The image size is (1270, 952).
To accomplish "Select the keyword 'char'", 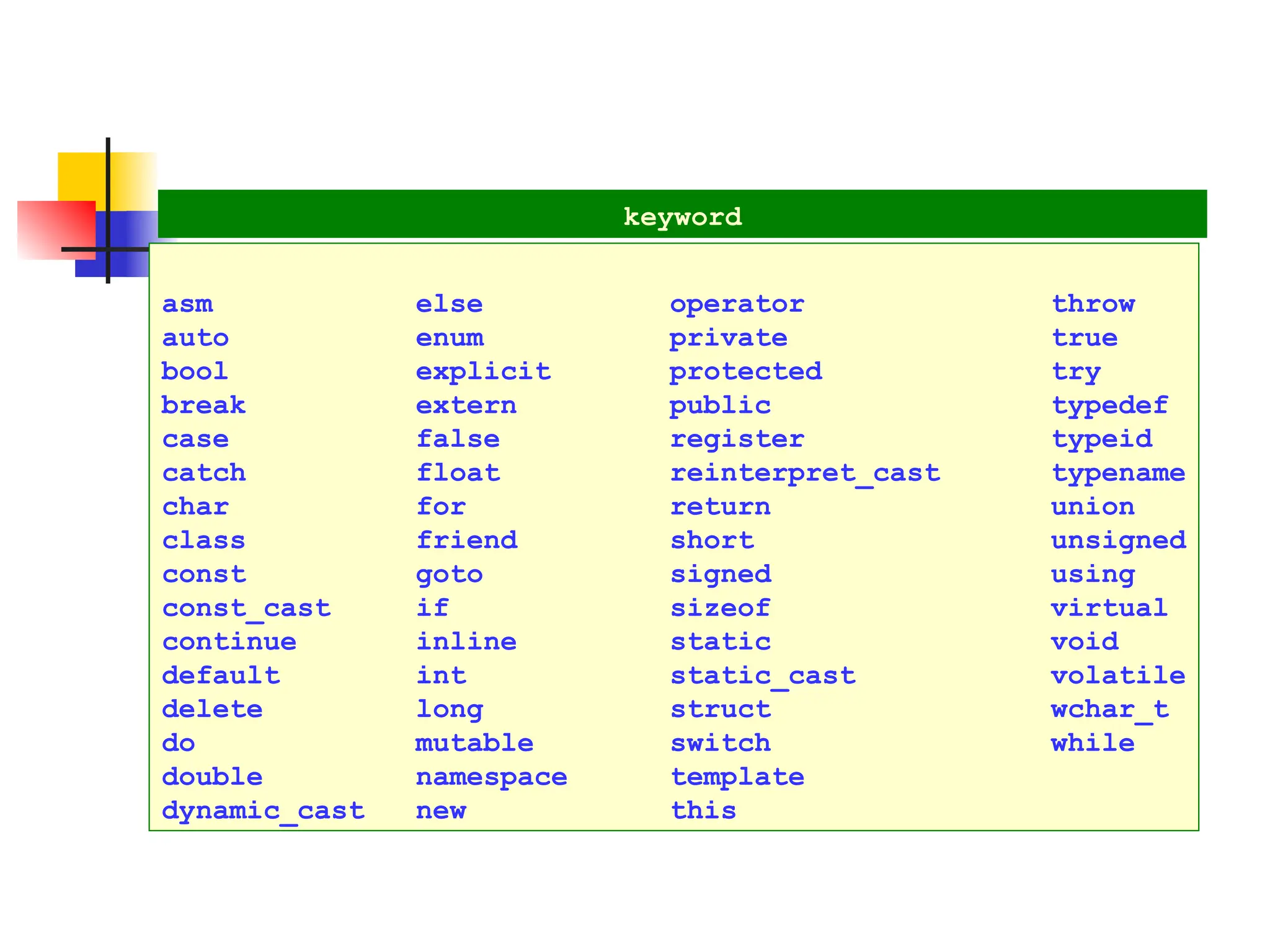I will pos(195,506).
